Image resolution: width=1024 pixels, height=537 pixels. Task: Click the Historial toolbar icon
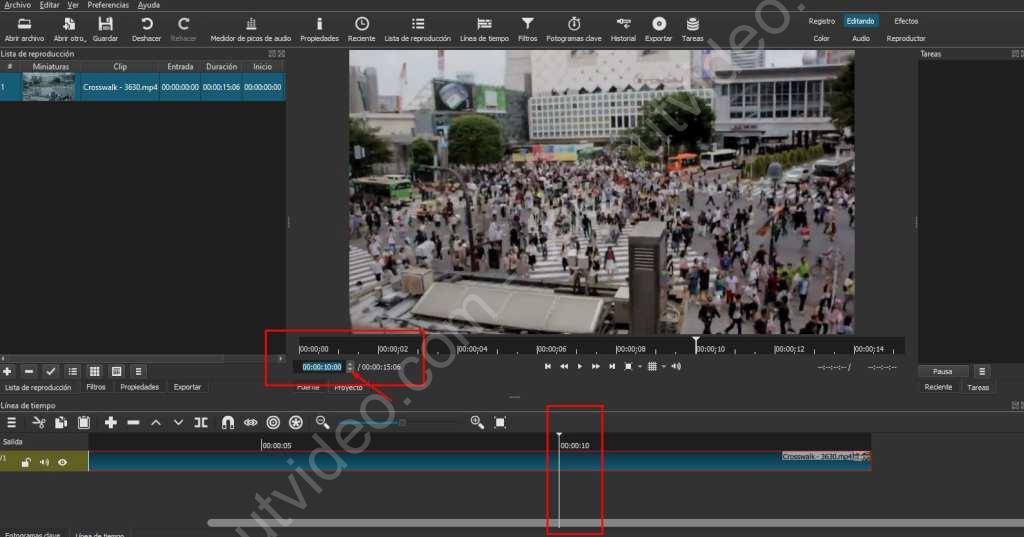[623, 24]
